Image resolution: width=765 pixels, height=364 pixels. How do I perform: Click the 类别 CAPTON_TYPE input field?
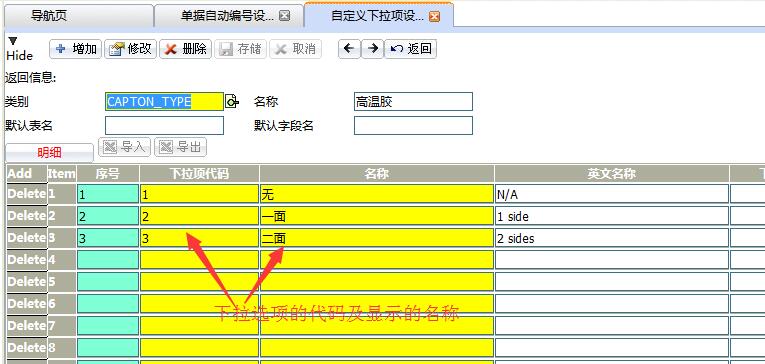pos(164,101)
